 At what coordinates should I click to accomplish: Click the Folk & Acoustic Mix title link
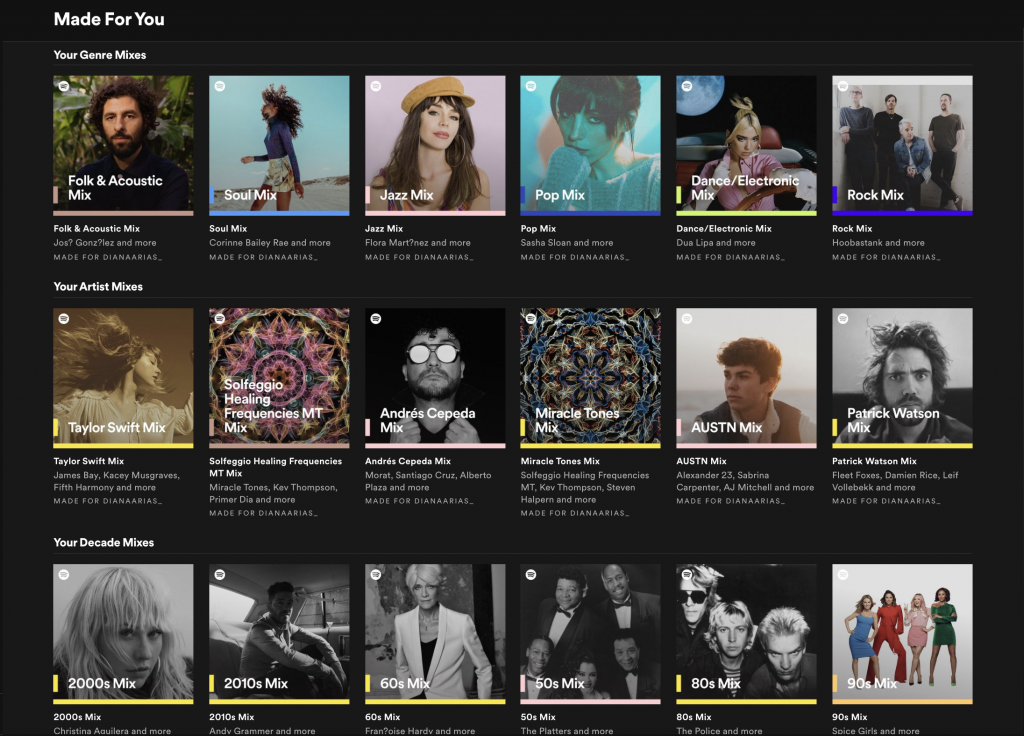(97, 229)
